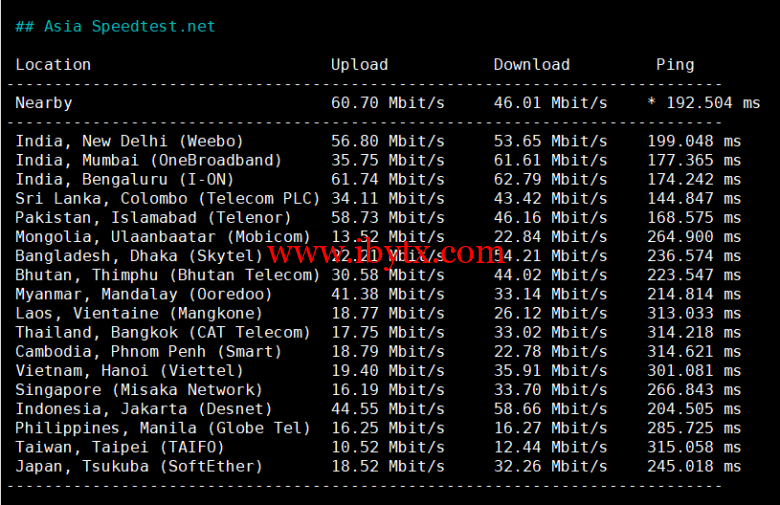Click the Asia Speedtest.net heading
The height and width of the screenshot is (505, 780).
click(115, 26)
